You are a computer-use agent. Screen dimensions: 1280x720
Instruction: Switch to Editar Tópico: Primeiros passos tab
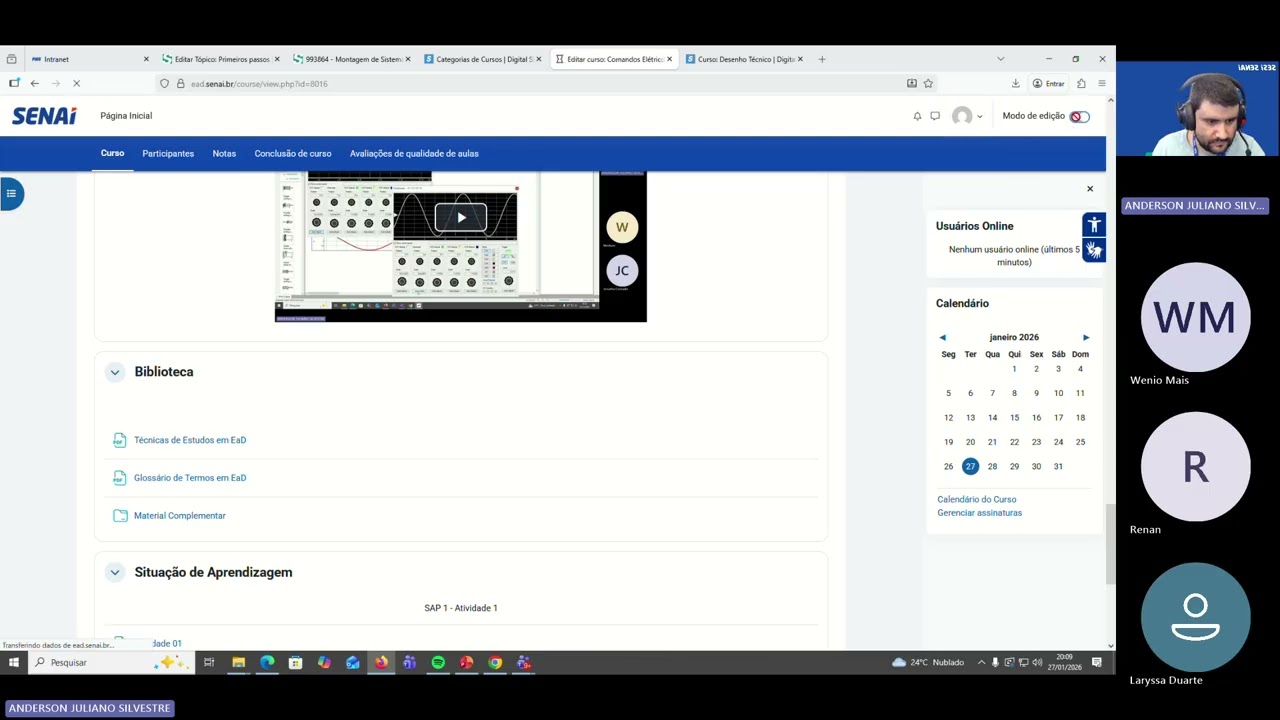(x=220, y=59)
